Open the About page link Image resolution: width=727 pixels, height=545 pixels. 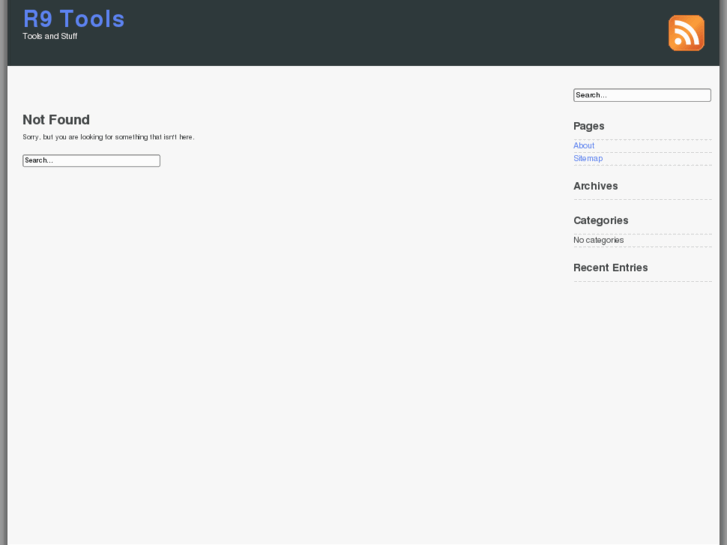tap(584, 146)
